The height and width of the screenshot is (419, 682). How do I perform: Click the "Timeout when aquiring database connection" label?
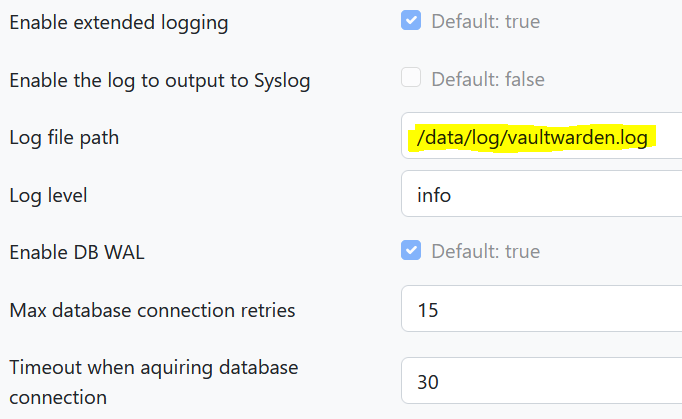pyautogui.click(x=154, y=381)
